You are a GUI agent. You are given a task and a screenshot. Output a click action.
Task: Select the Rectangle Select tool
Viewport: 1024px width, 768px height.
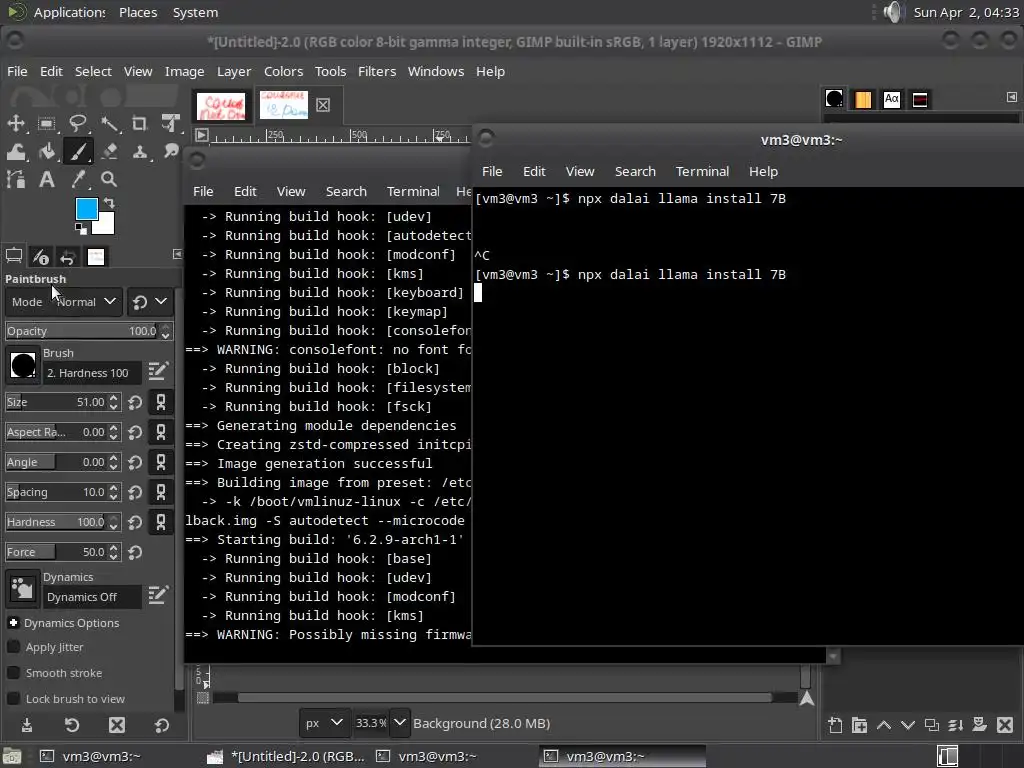tap(46, 123)
